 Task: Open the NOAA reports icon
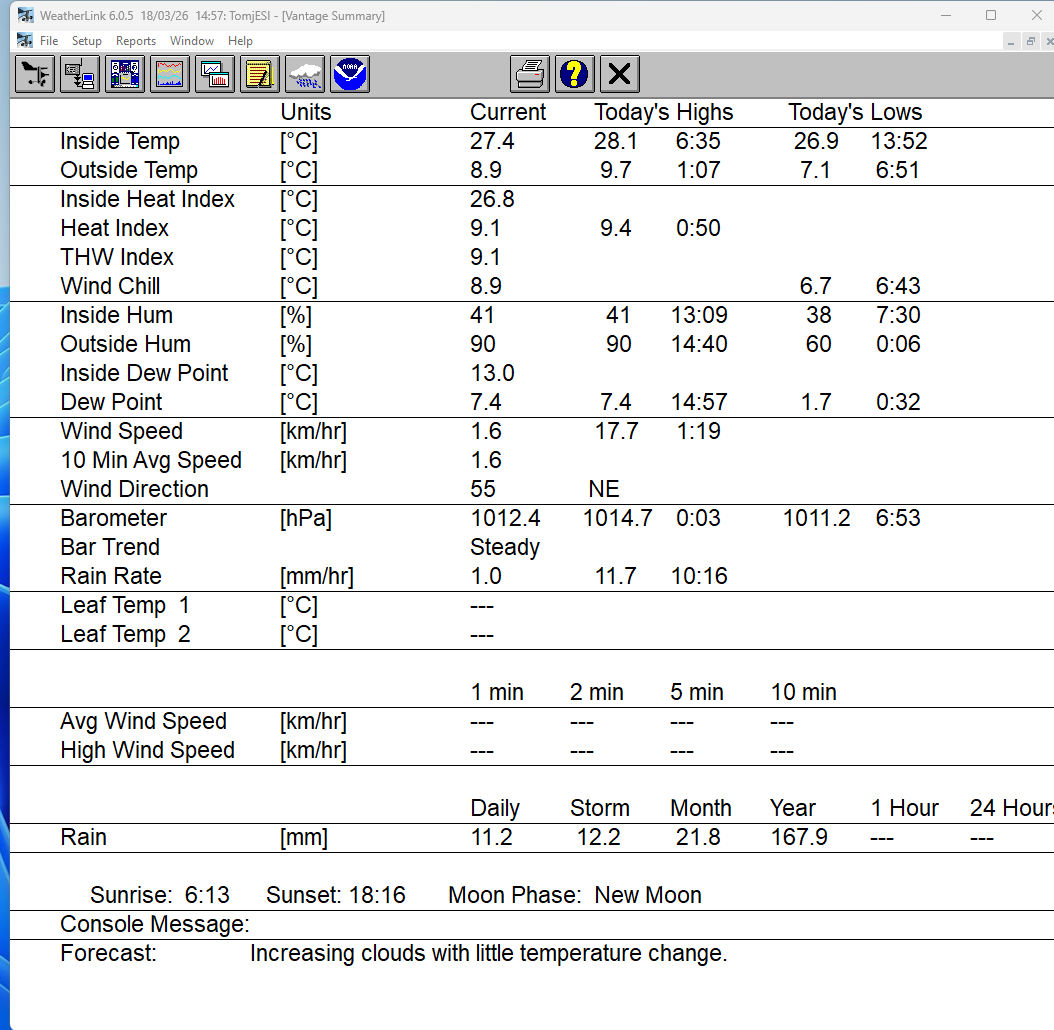click(350, 74)
